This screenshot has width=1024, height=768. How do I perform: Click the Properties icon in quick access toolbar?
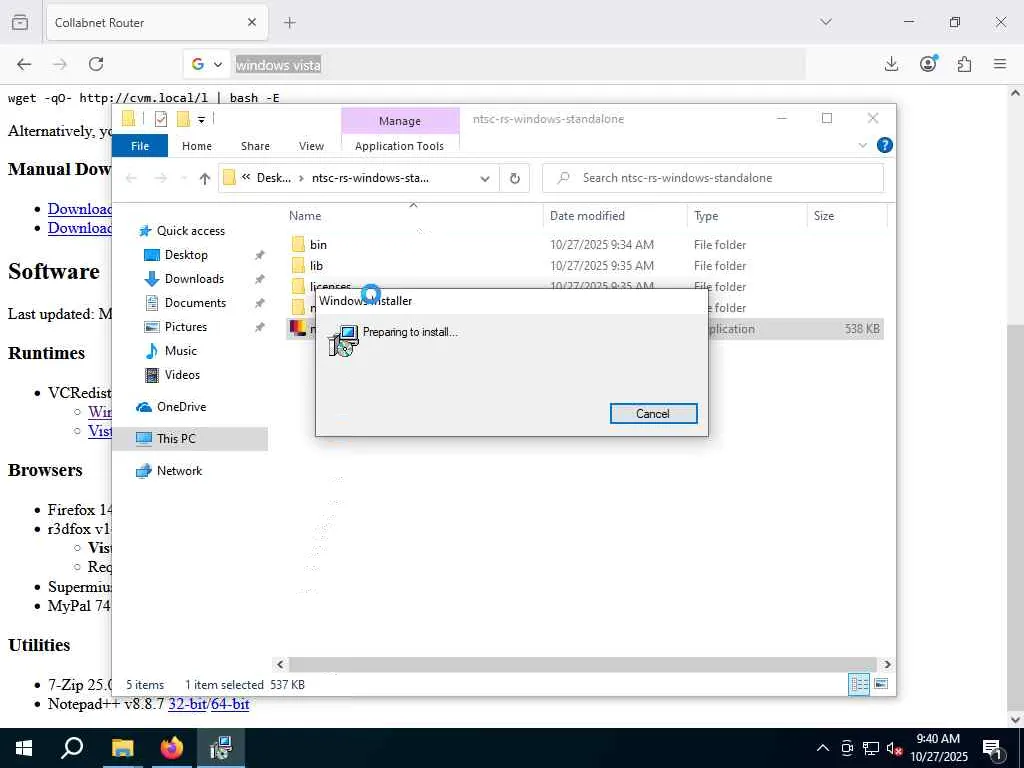161,119
